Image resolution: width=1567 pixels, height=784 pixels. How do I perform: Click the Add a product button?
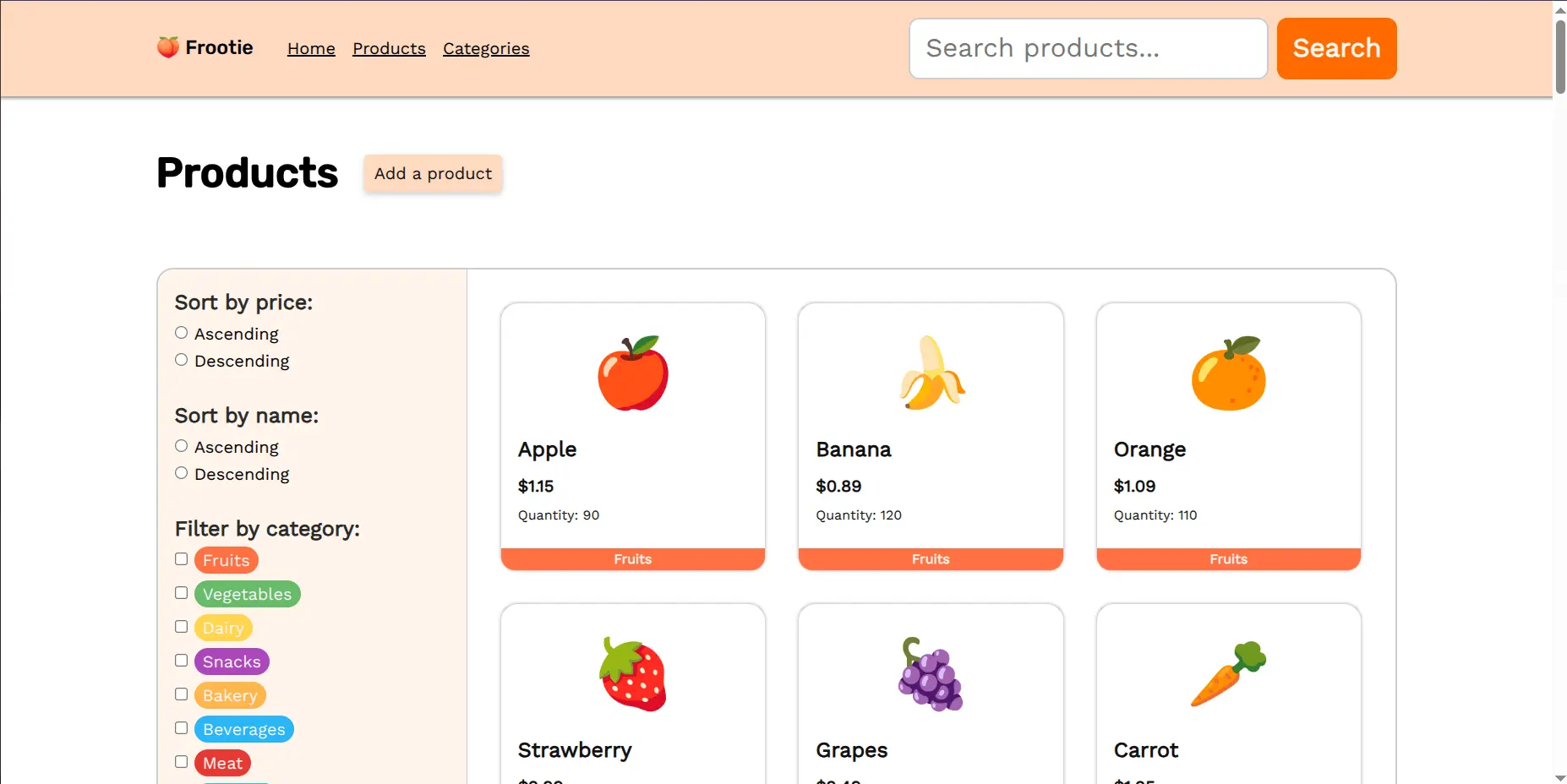tap(433, 173)
